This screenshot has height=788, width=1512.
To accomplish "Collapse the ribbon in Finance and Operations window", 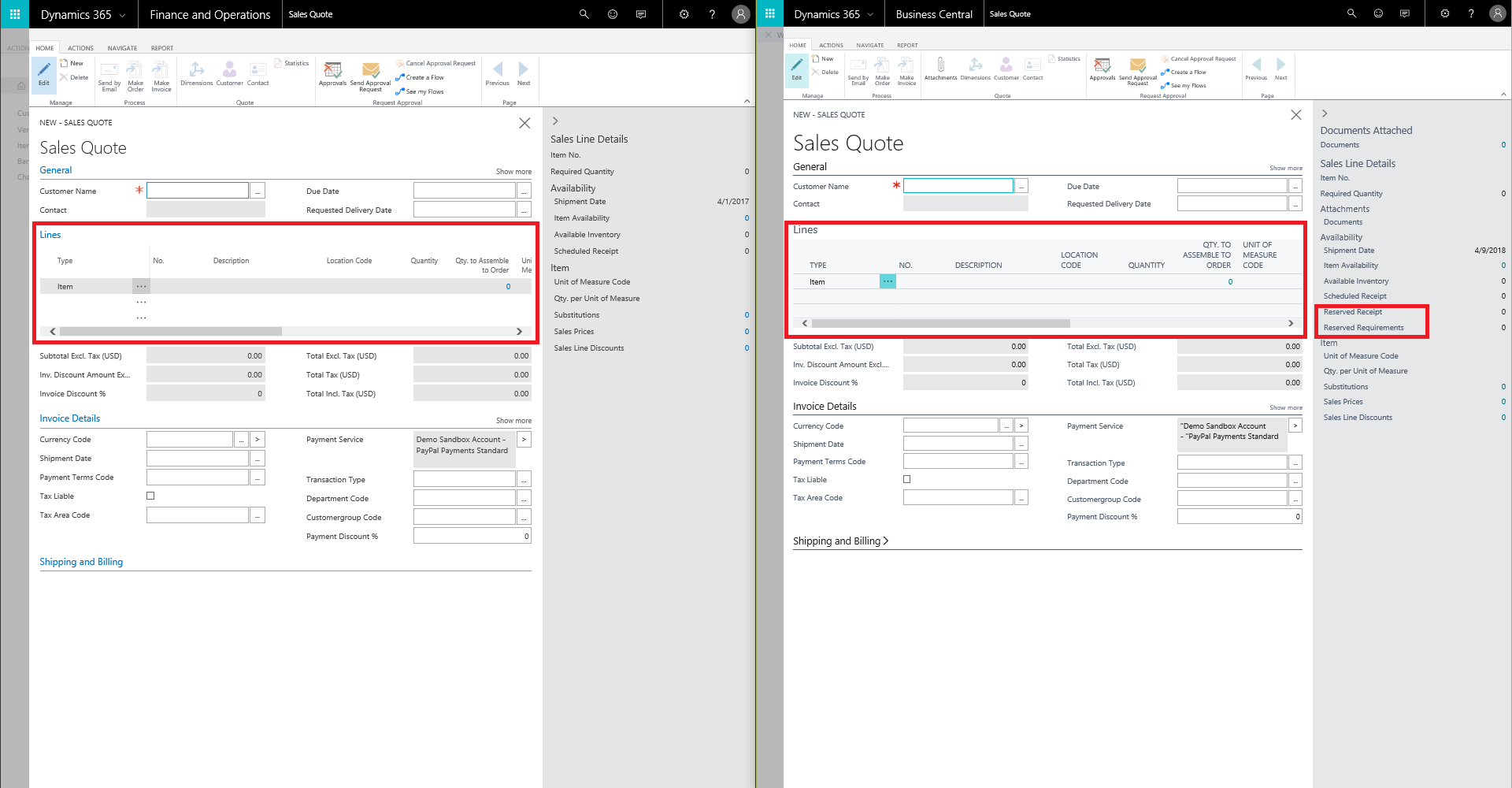I will tap(747, 101).
